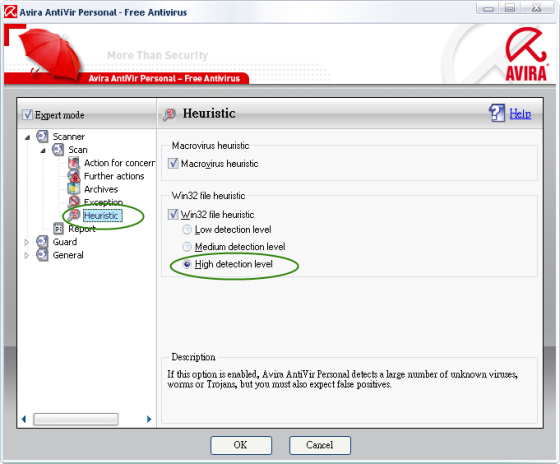Click the red AVIRA logo
Screen dimensions: 560x464
[x=526, y=54]
